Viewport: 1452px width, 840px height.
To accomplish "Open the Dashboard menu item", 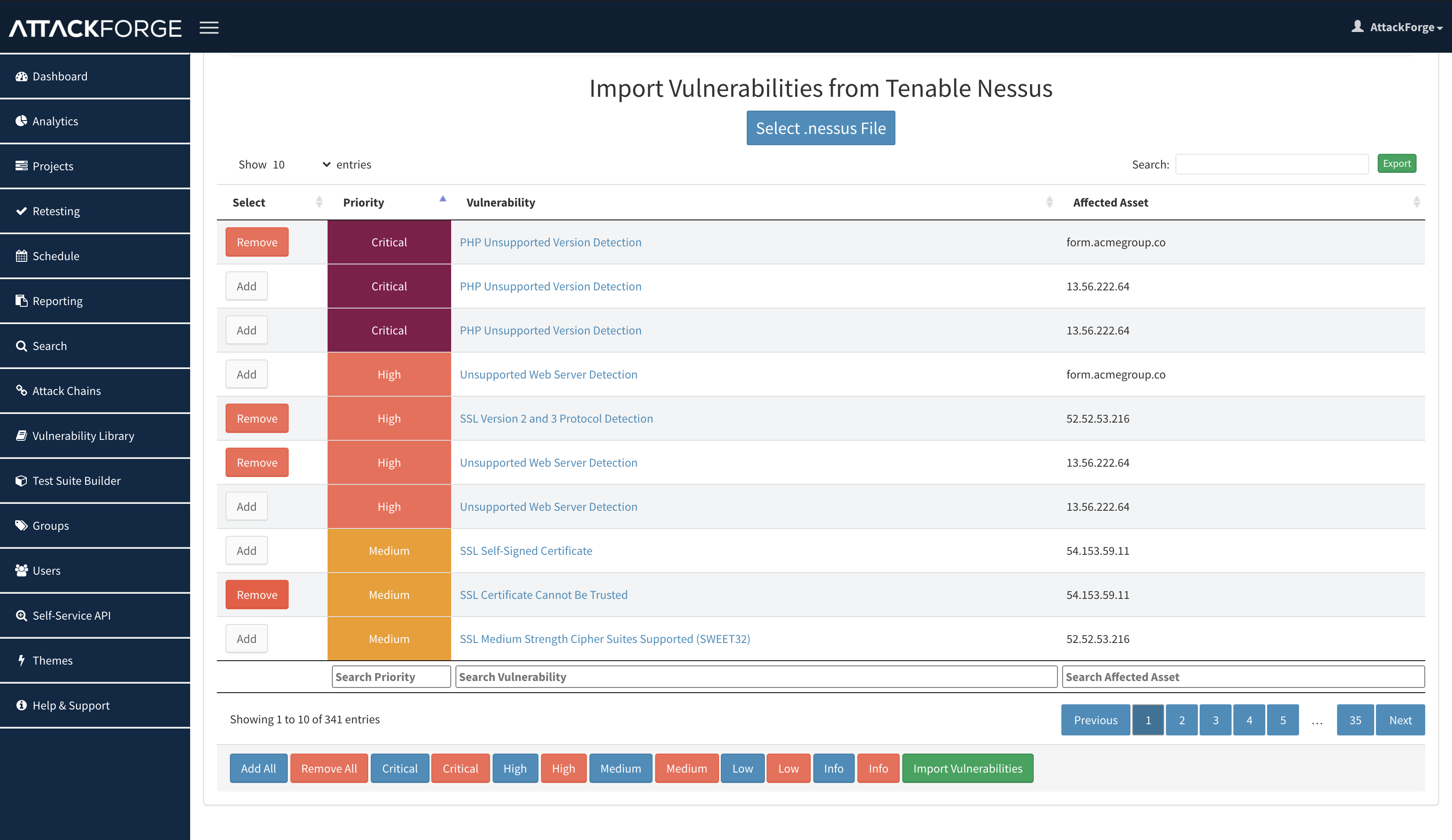I will [x=95, y=76].
